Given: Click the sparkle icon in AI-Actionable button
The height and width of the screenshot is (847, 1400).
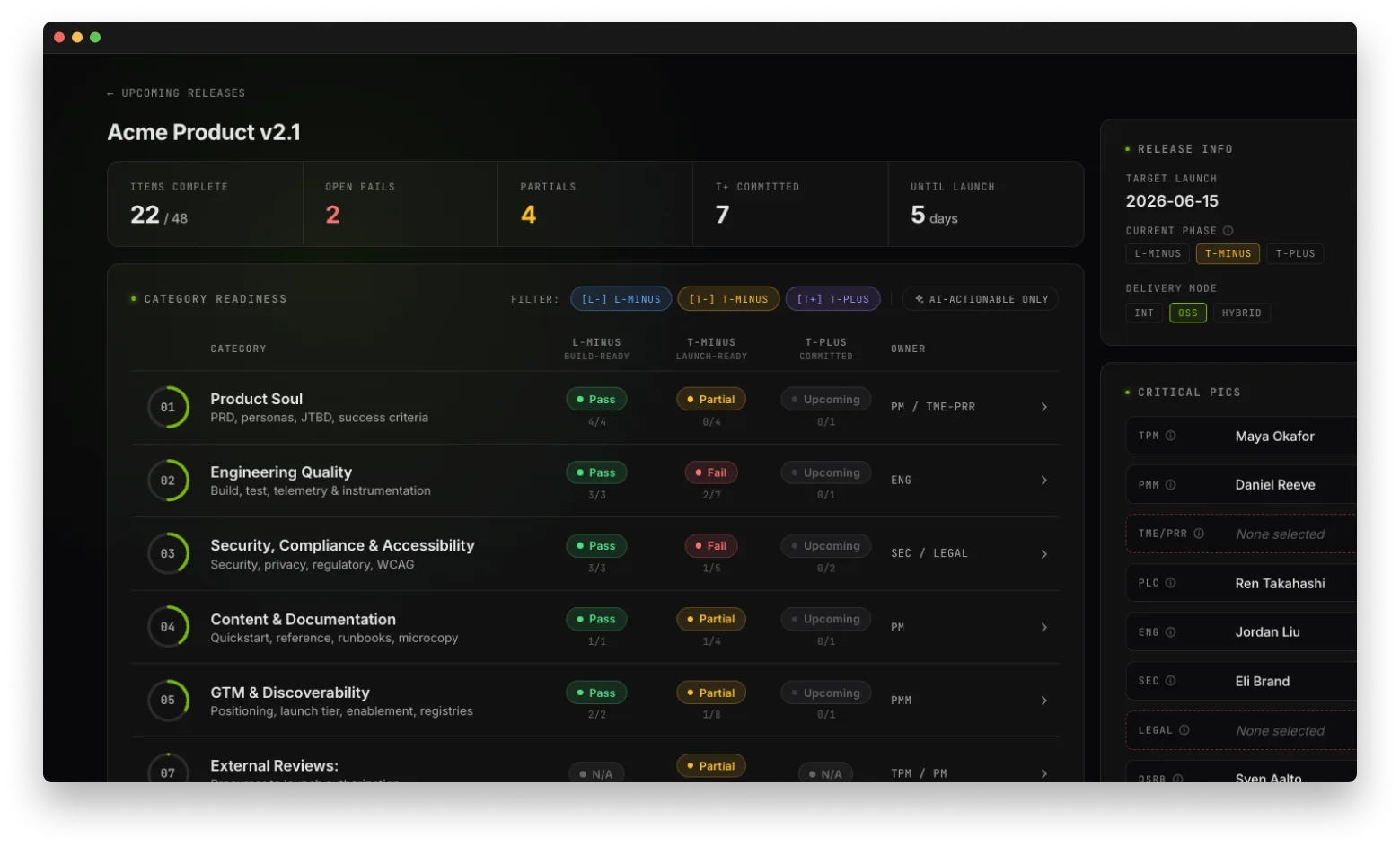Looking at the screenshot, I should pyautogui.click(x=919, y=299).
